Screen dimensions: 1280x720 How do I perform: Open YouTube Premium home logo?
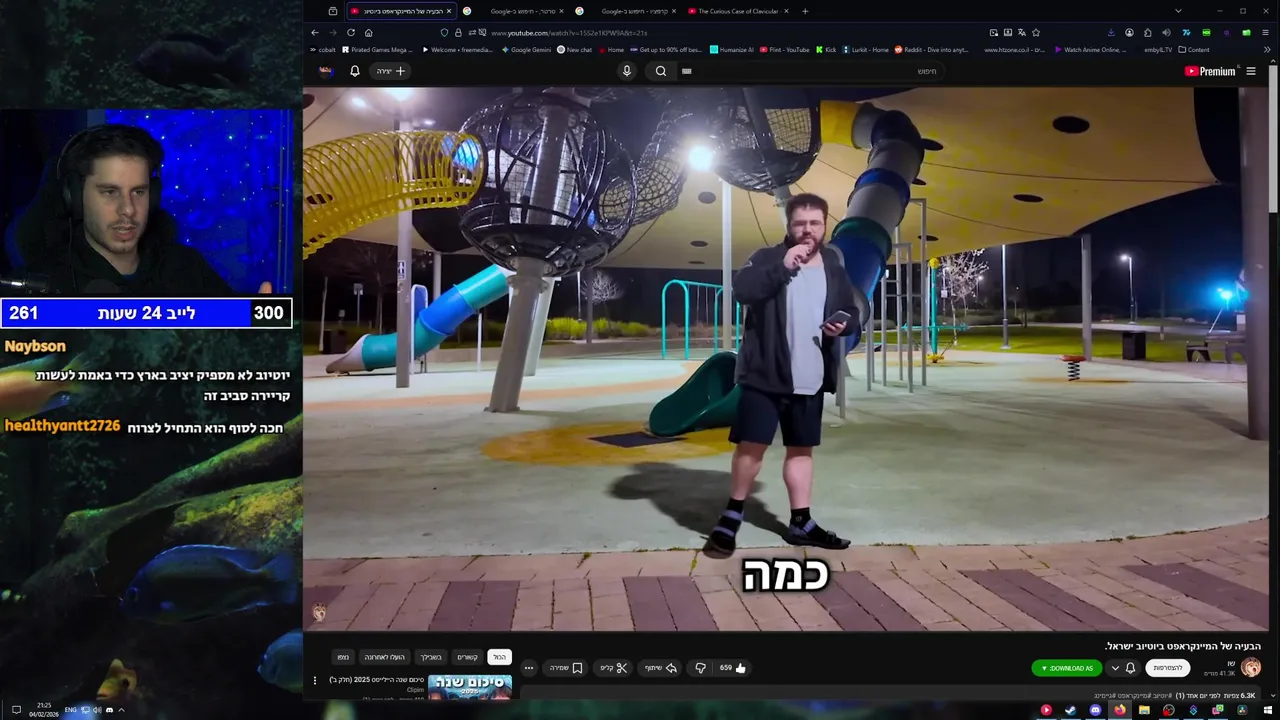1210,71
